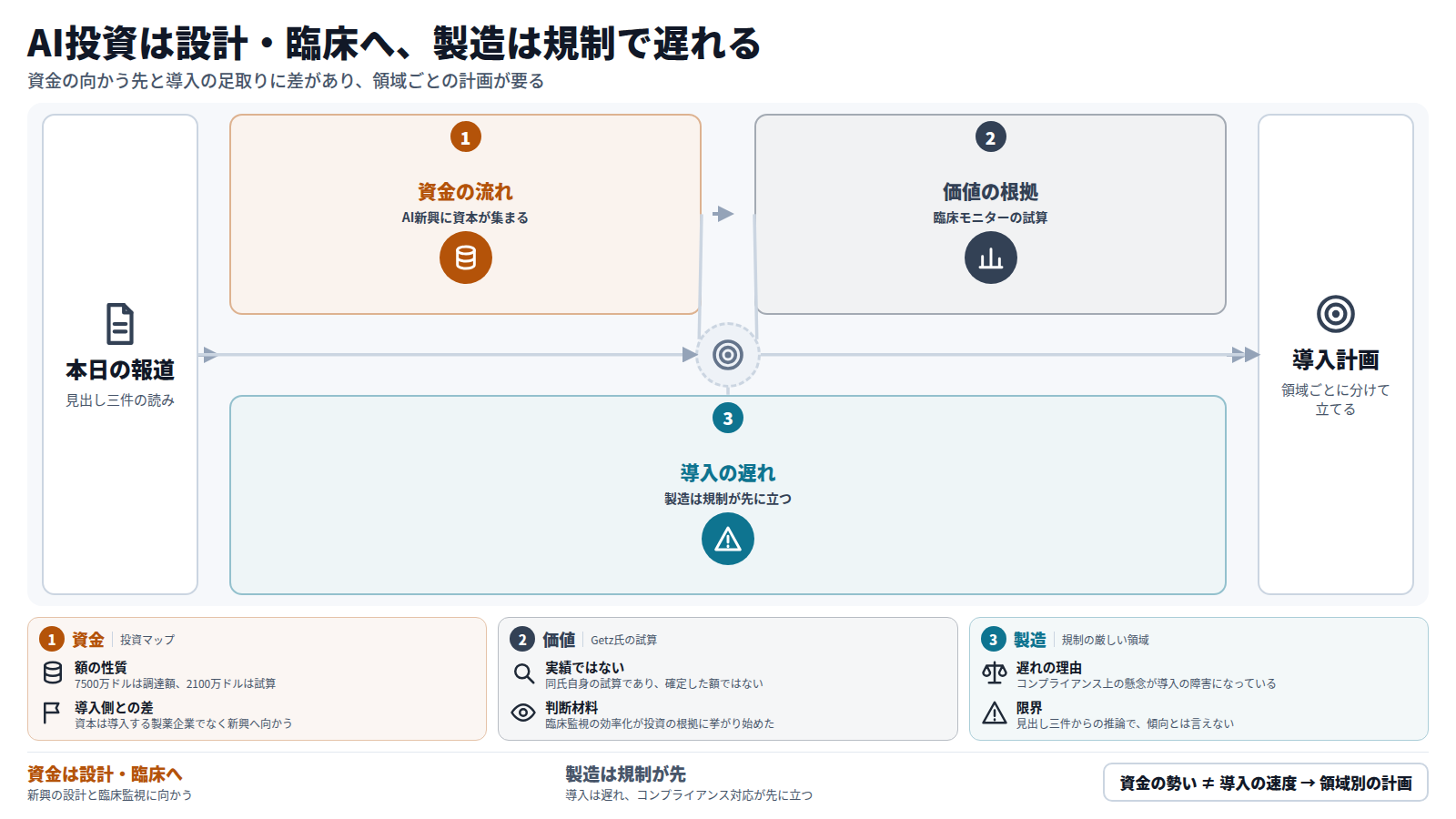Click the 資金の流れ heading
Viewport: 1456px width, 819px height.
click(x=466, y=192)
